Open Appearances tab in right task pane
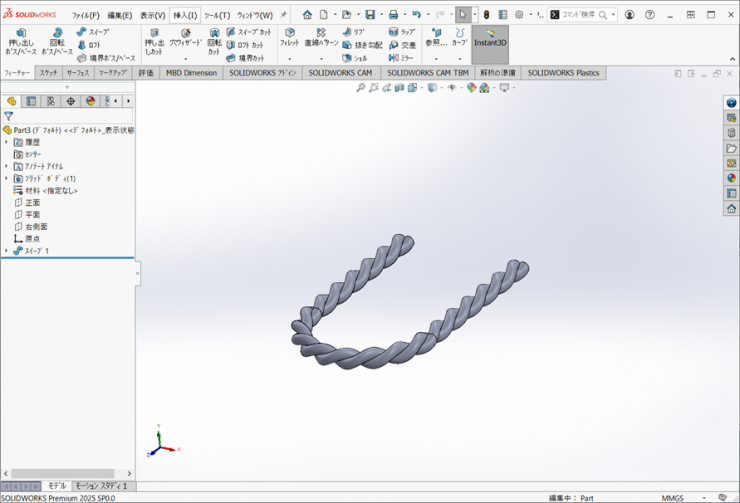The width and height of the screenshot is (740, 503). tap(731, 178)
